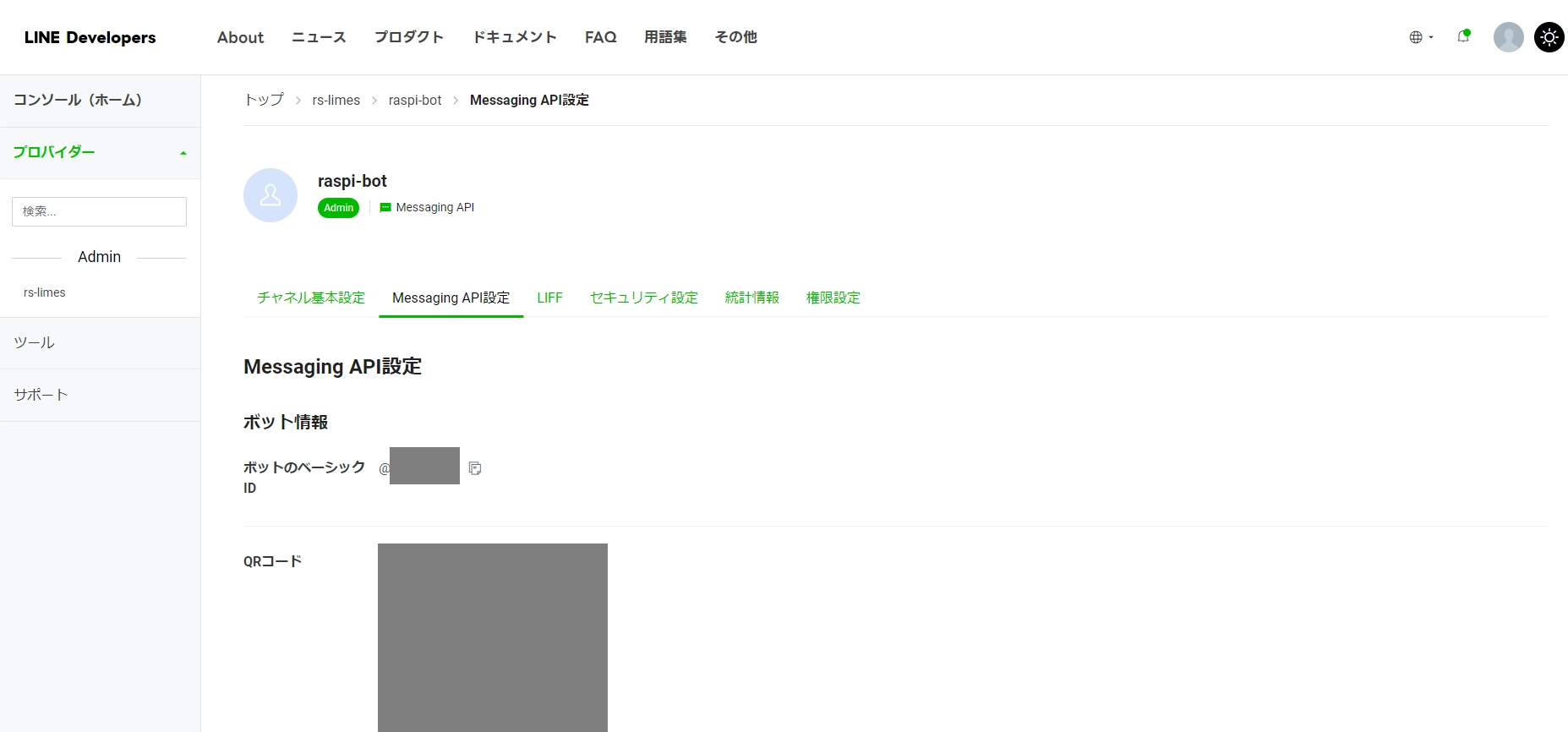The image size is (1568, 732).
Task: Click the QRコード label
Action: pos(272,561)
